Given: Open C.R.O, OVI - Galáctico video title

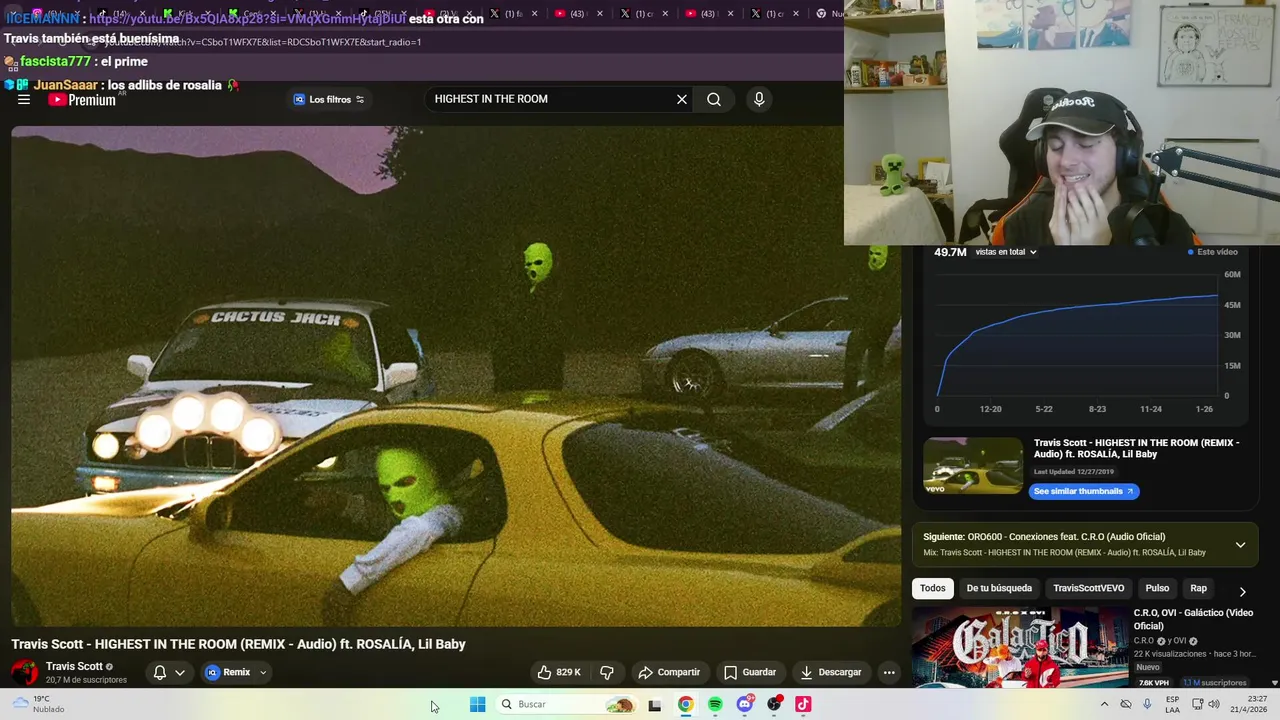Looking at the screenshot, I should (1193, 619).
